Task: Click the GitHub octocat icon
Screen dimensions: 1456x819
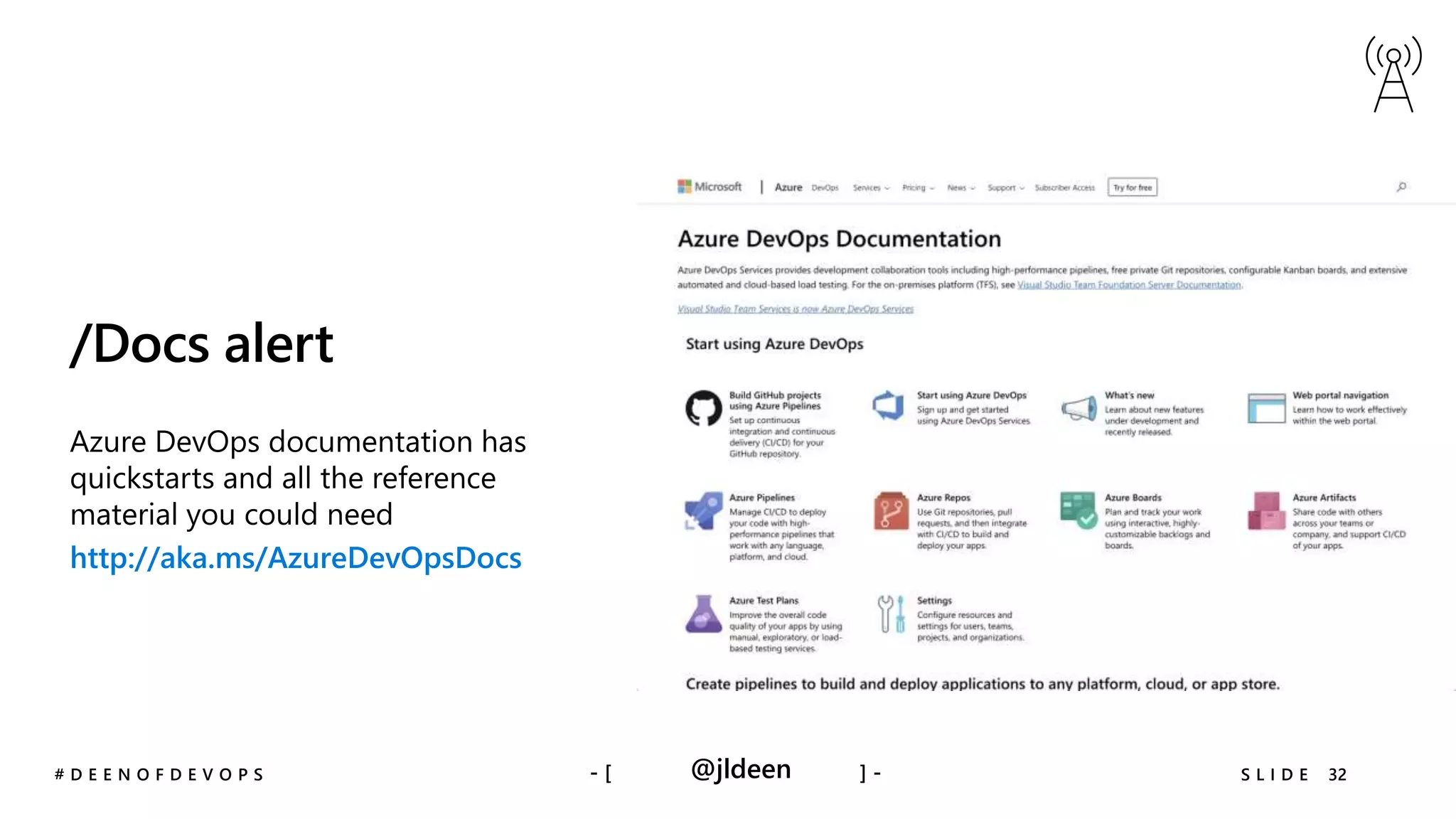Action: [703, 408]
